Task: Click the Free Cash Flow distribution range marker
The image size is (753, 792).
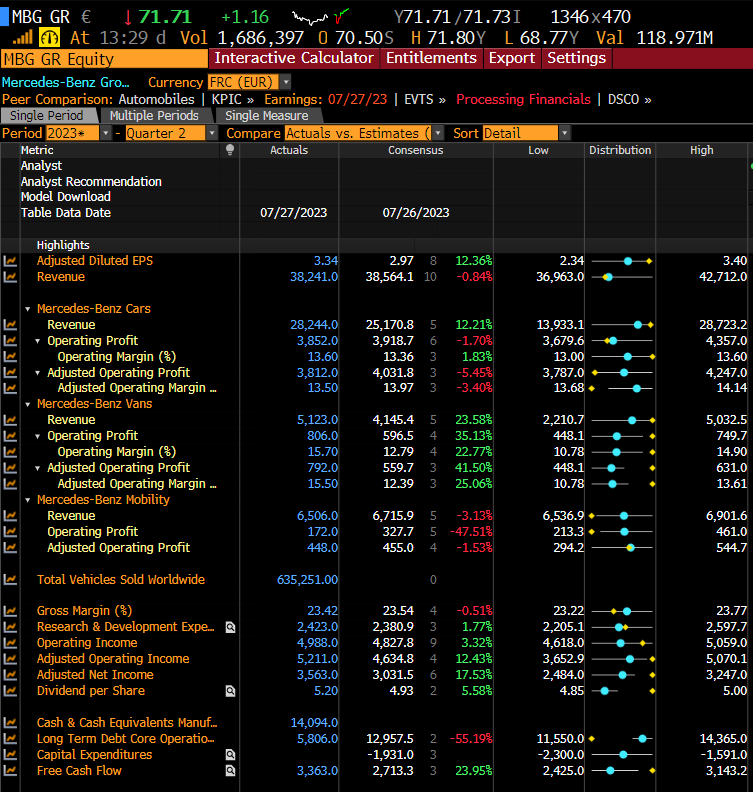Action: click(622, 771)
